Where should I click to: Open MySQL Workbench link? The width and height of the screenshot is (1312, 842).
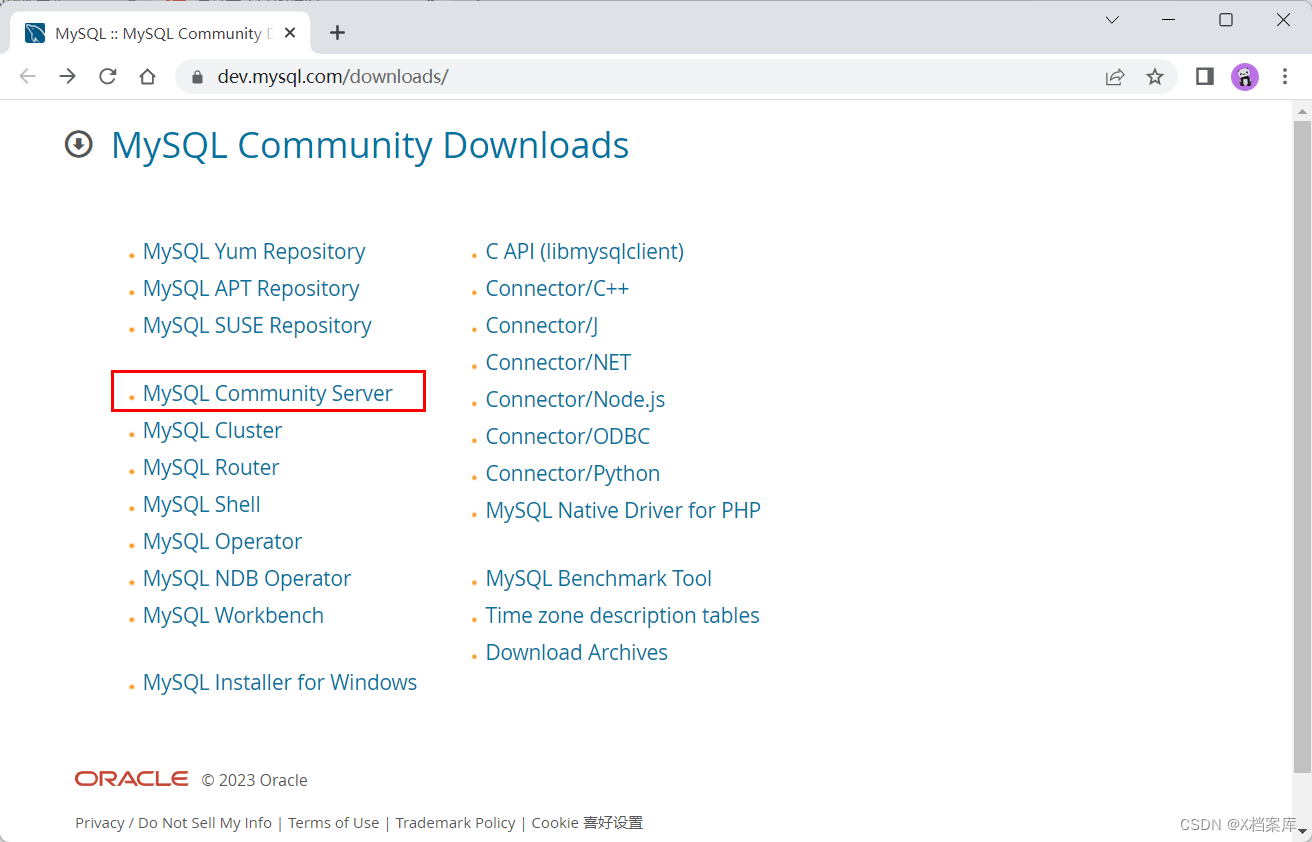pyautogui.click(x=233, y=615)
